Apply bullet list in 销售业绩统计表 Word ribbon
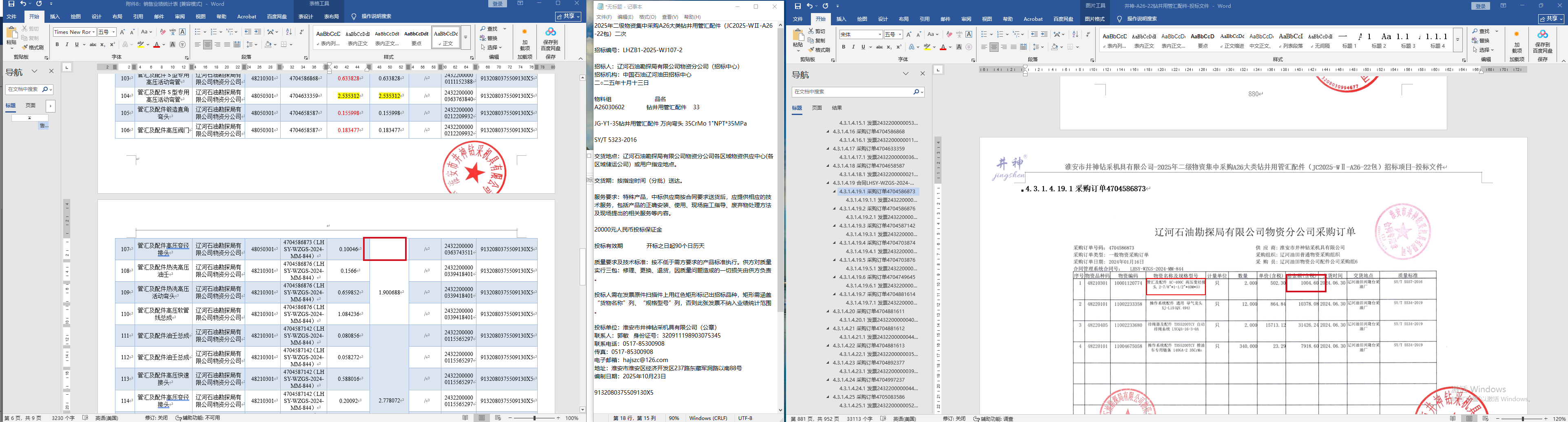The height and width of the screenshot is (422, 1568). (x=198, y=32)
